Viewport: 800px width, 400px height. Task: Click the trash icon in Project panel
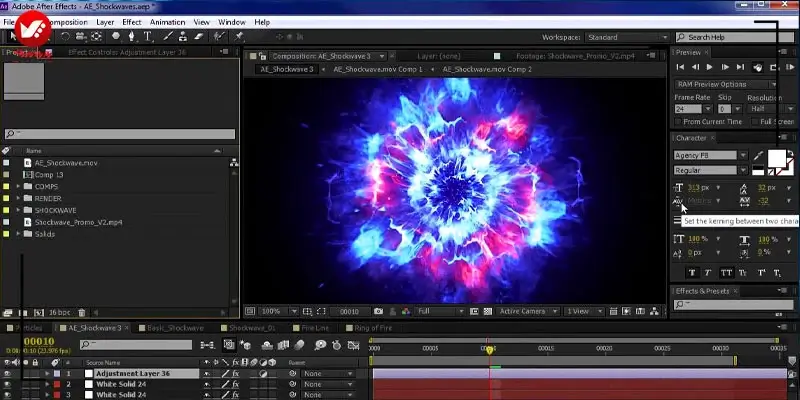(82, 313)
